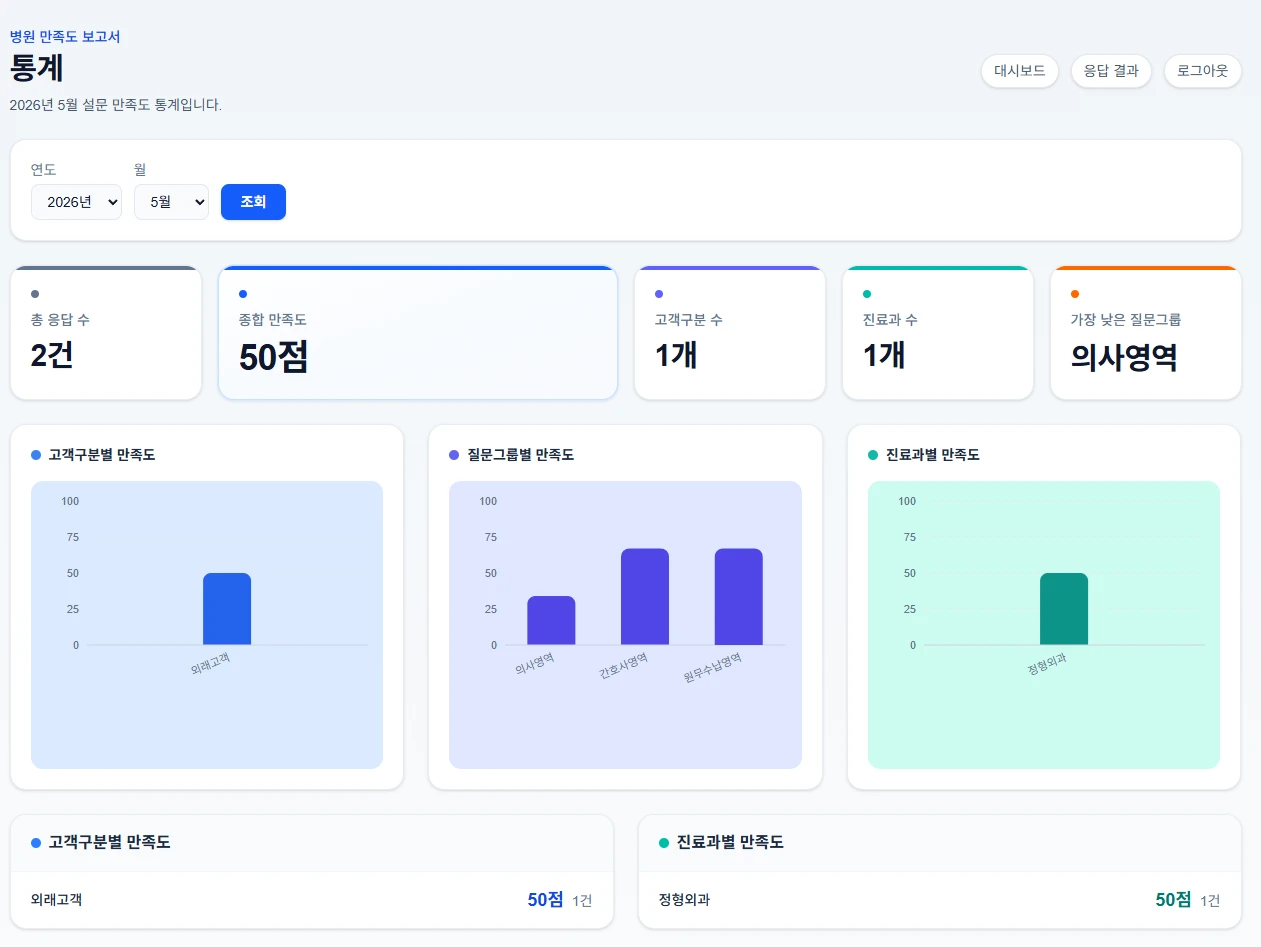
Task: Click the 진료과별 만족도 chart title
Action: (933, 455)
